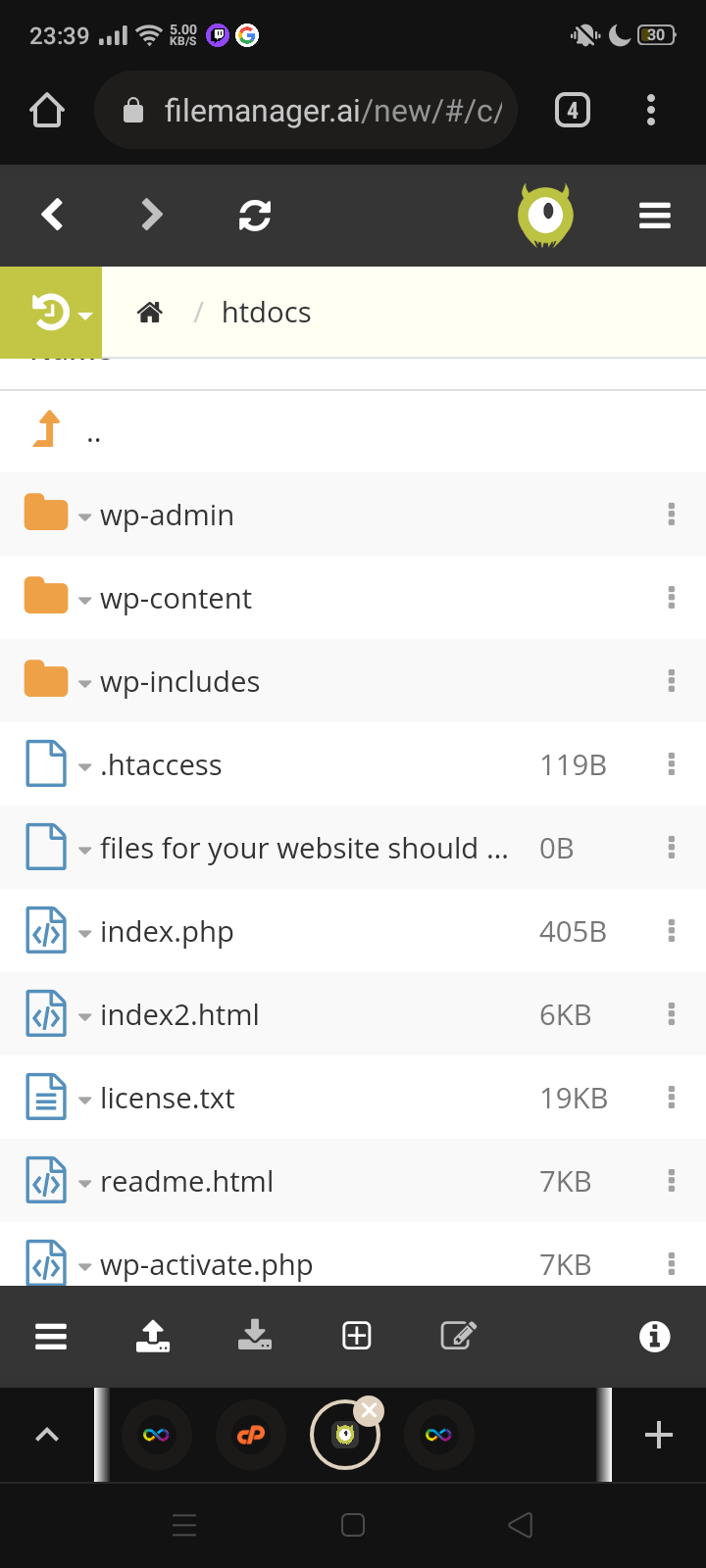
Task: Go to the home breadcrumb icon
Action: click(150, 313)
